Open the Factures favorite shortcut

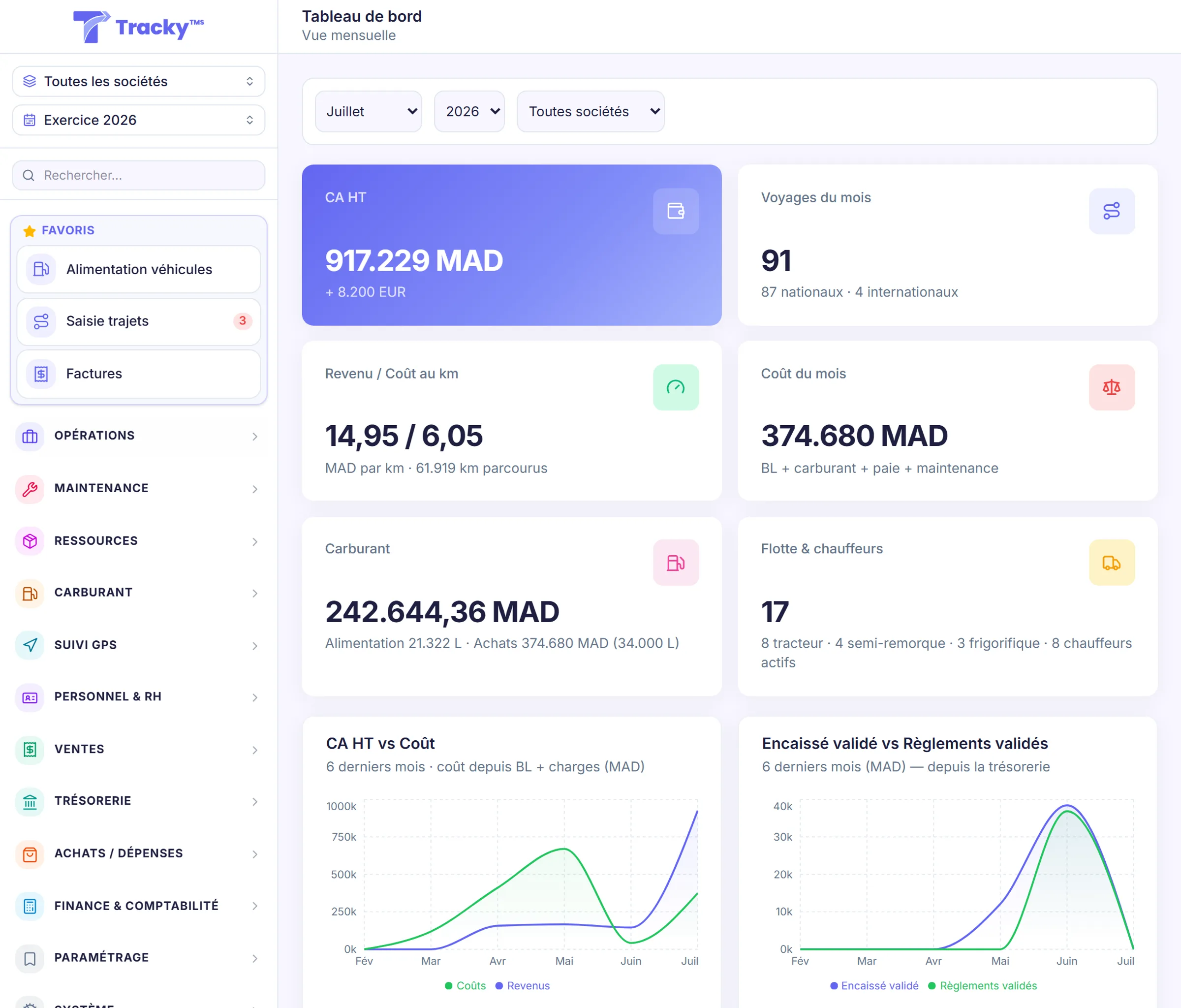tap(138, 374)
